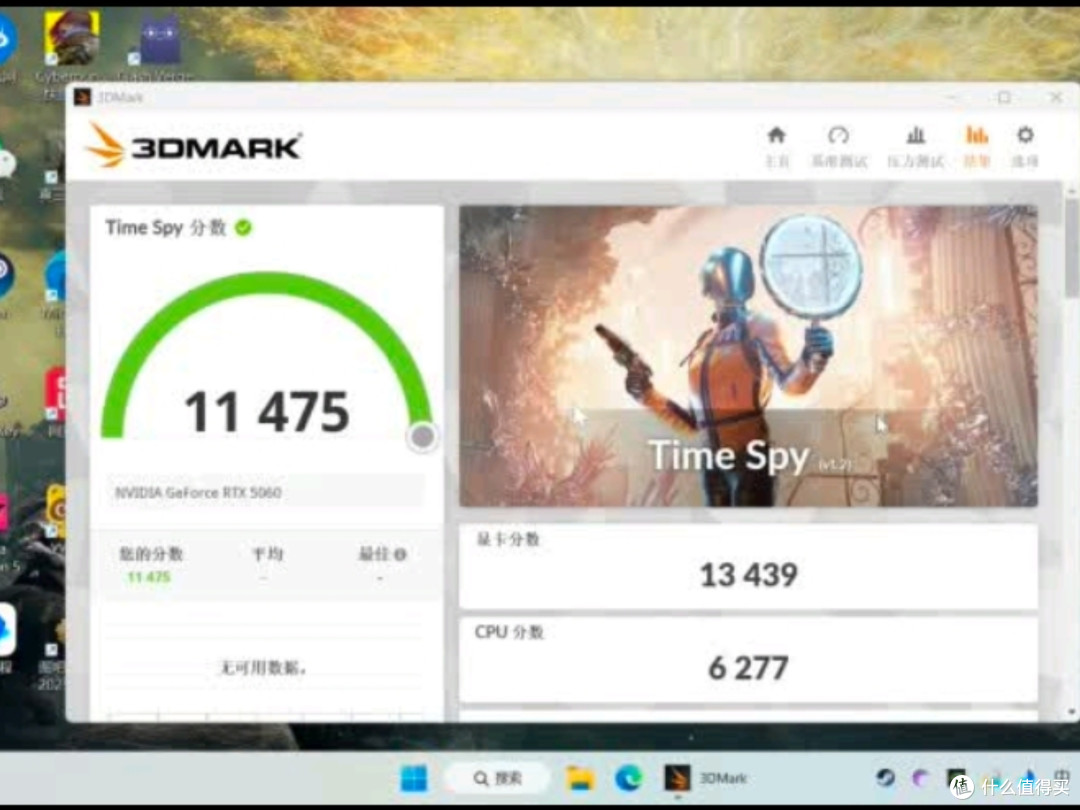Click the taskbar search box
The width and height of the screenshot is (1080, 810).
pos(497,778)
